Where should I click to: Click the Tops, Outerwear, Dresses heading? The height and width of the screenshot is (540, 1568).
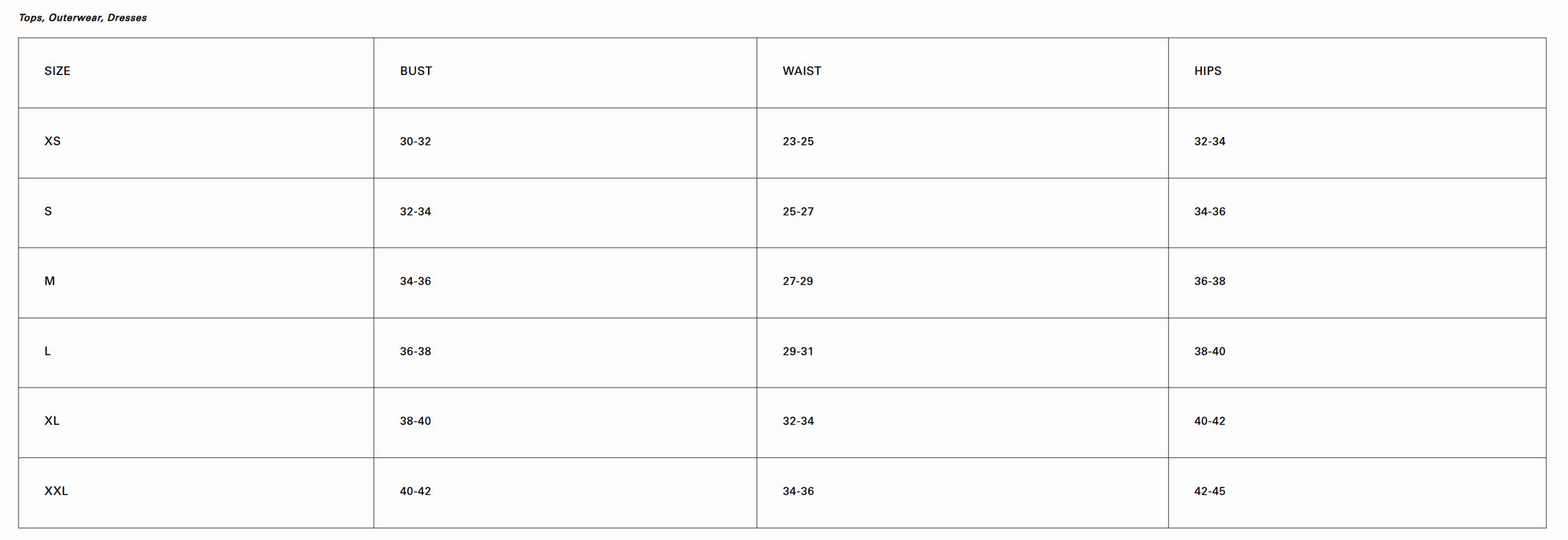click(83, 18)
